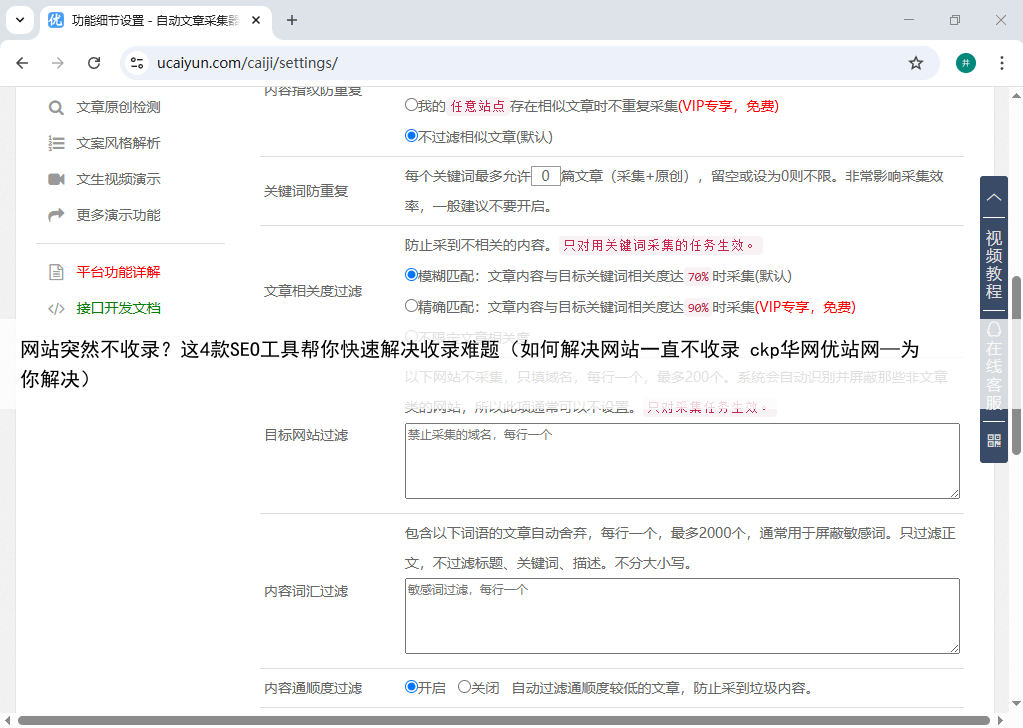Screen dimensions: 1023x728
Task: Open the Chrome tab search dropdown
Action: [x=20, y=20]
